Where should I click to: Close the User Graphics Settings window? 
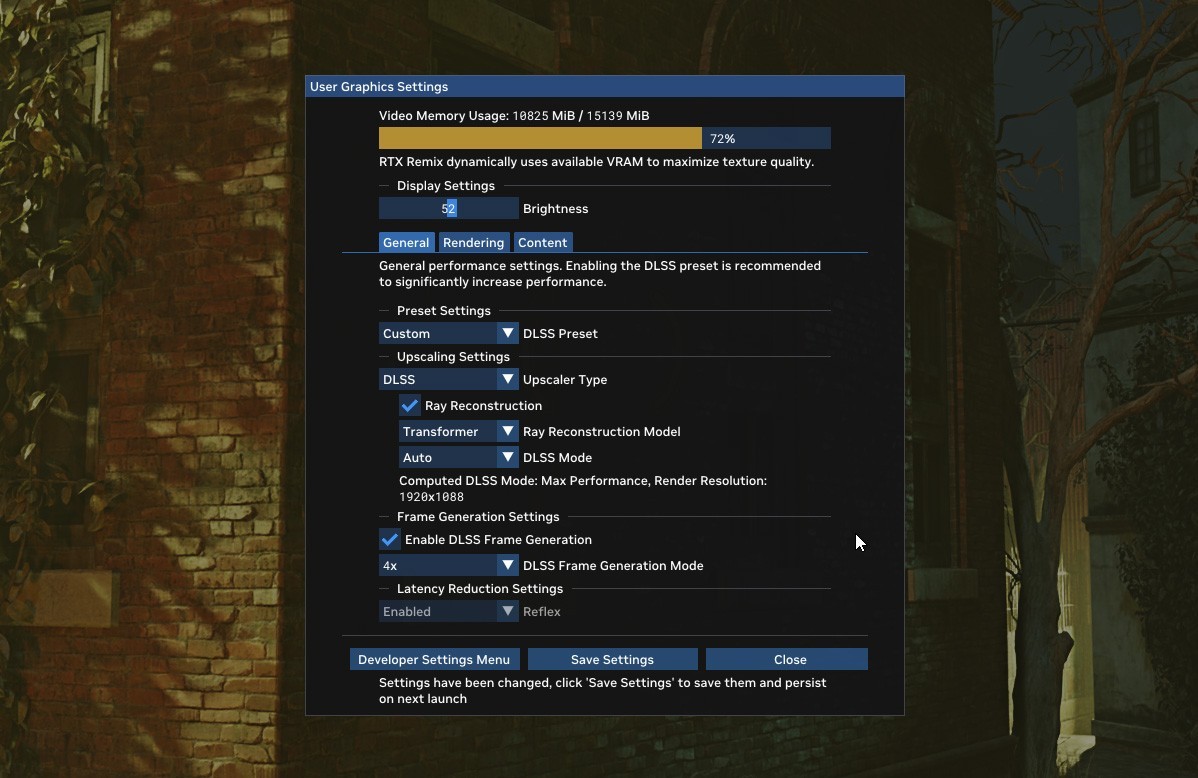pos(786,659)
